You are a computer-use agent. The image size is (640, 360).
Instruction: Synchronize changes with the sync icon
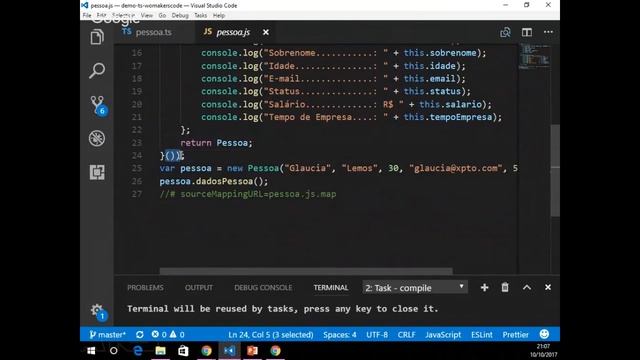tap(140, 335)
